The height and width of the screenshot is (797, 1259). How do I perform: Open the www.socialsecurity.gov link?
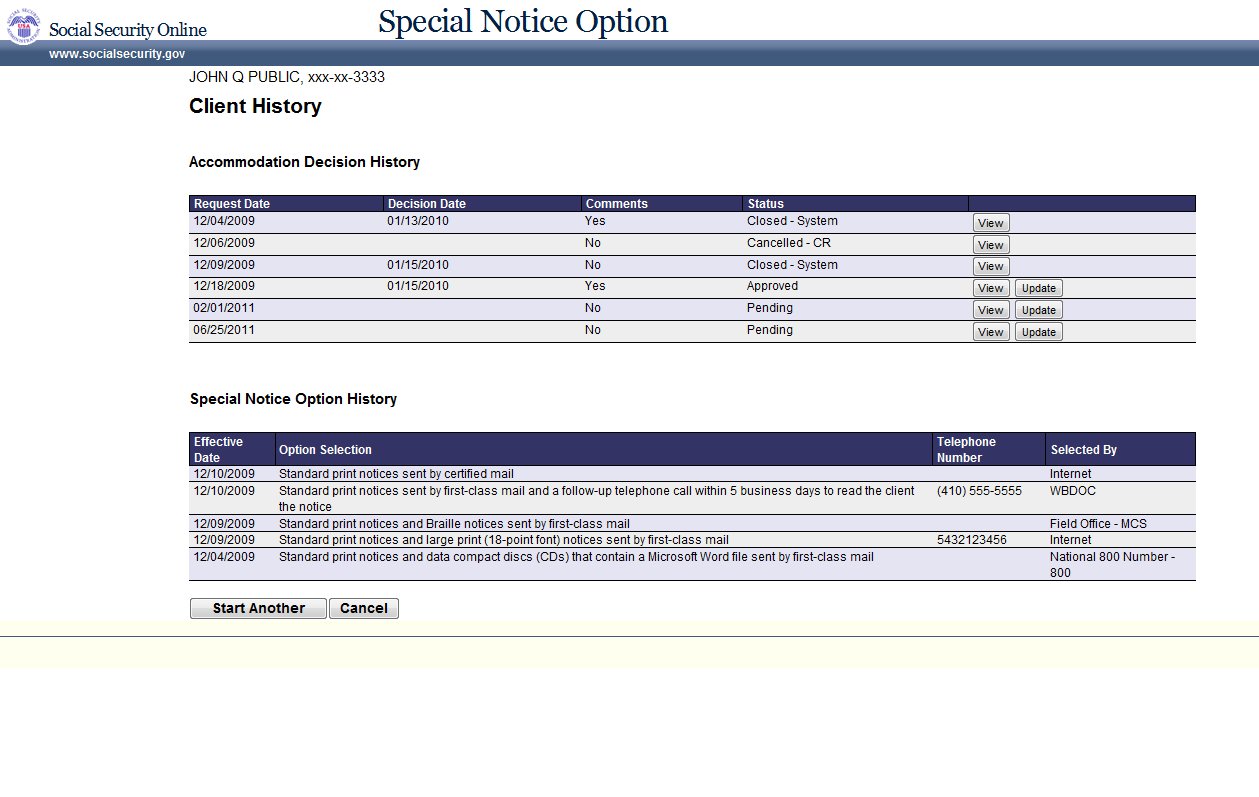[117, 54]
